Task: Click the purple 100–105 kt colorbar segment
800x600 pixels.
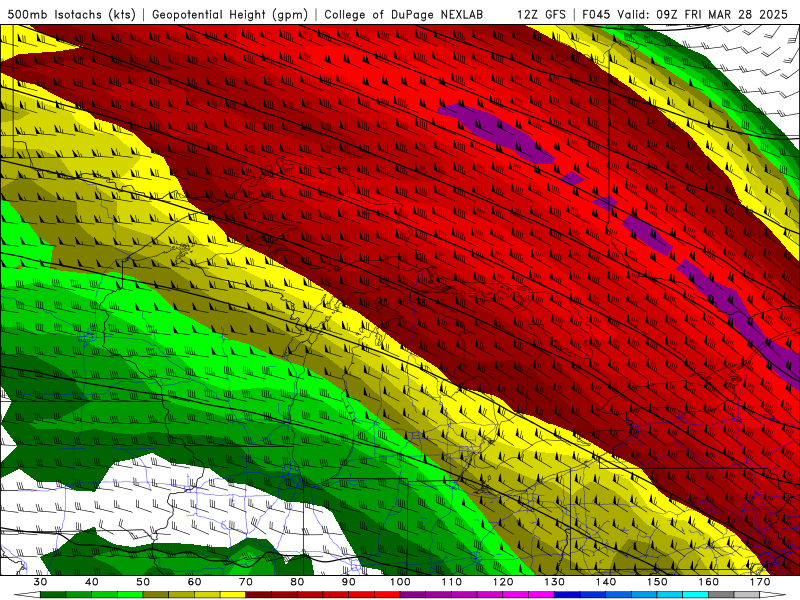Action: point(413,595)
